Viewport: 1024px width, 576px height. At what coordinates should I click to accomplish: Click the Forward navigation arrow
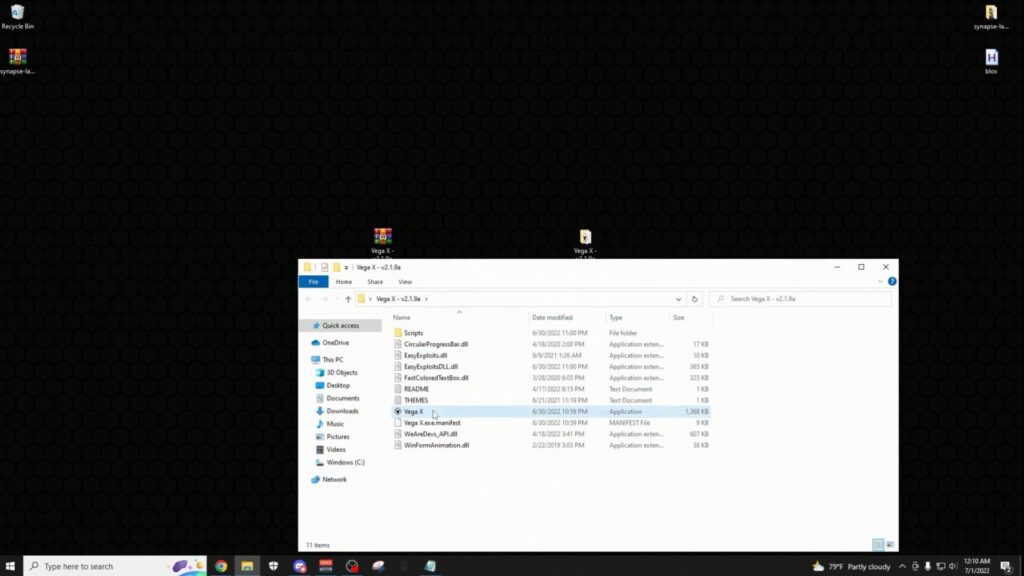pos(325,299)
